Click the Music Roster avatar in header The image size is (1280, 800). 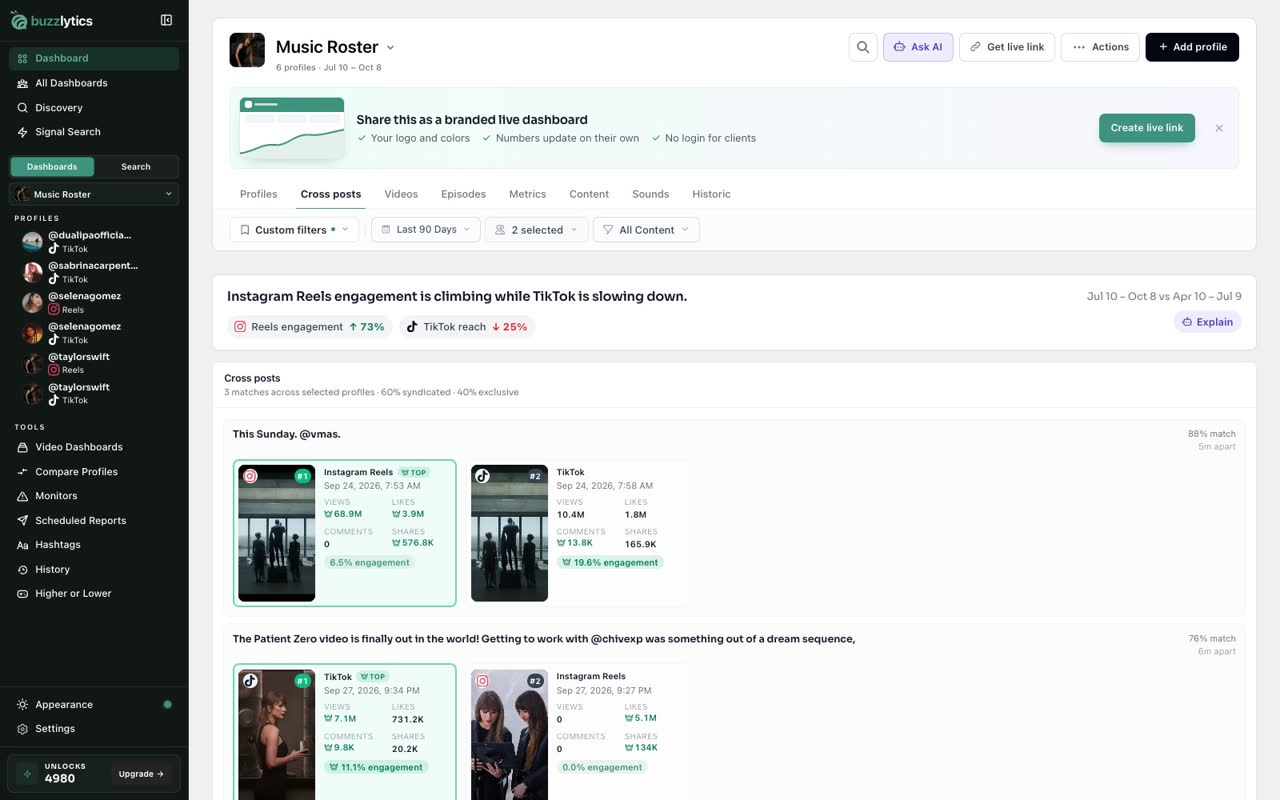pyautogui.click(x=247, y=50)
